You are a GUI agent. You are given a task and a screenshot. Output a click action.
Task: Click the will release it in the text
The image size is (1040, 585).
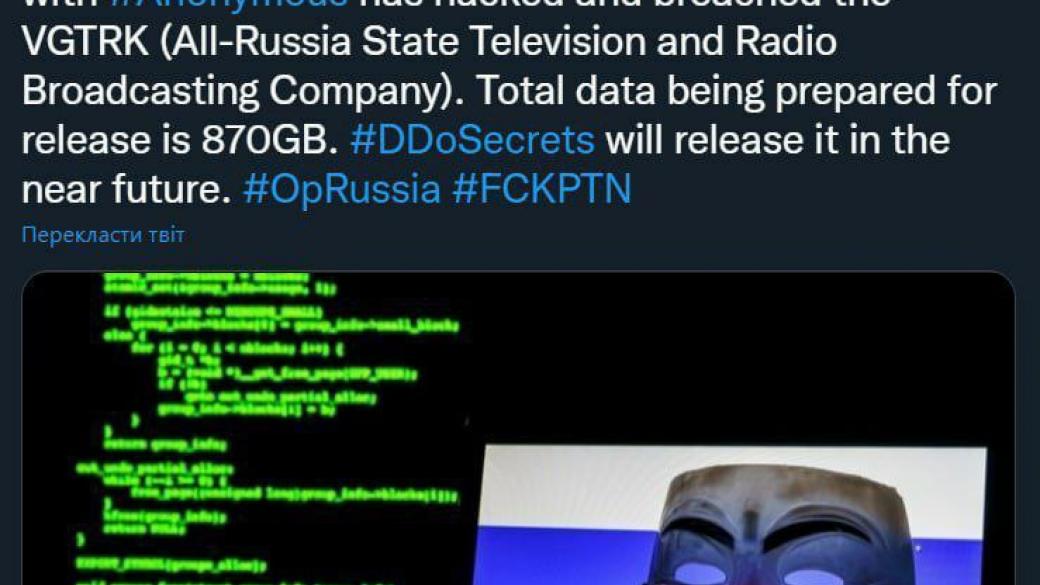[744, 140]
